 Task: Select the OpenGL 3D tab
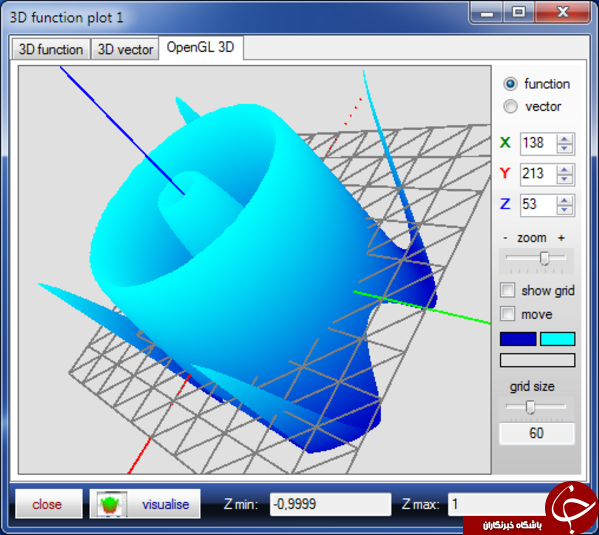point(201,47)
